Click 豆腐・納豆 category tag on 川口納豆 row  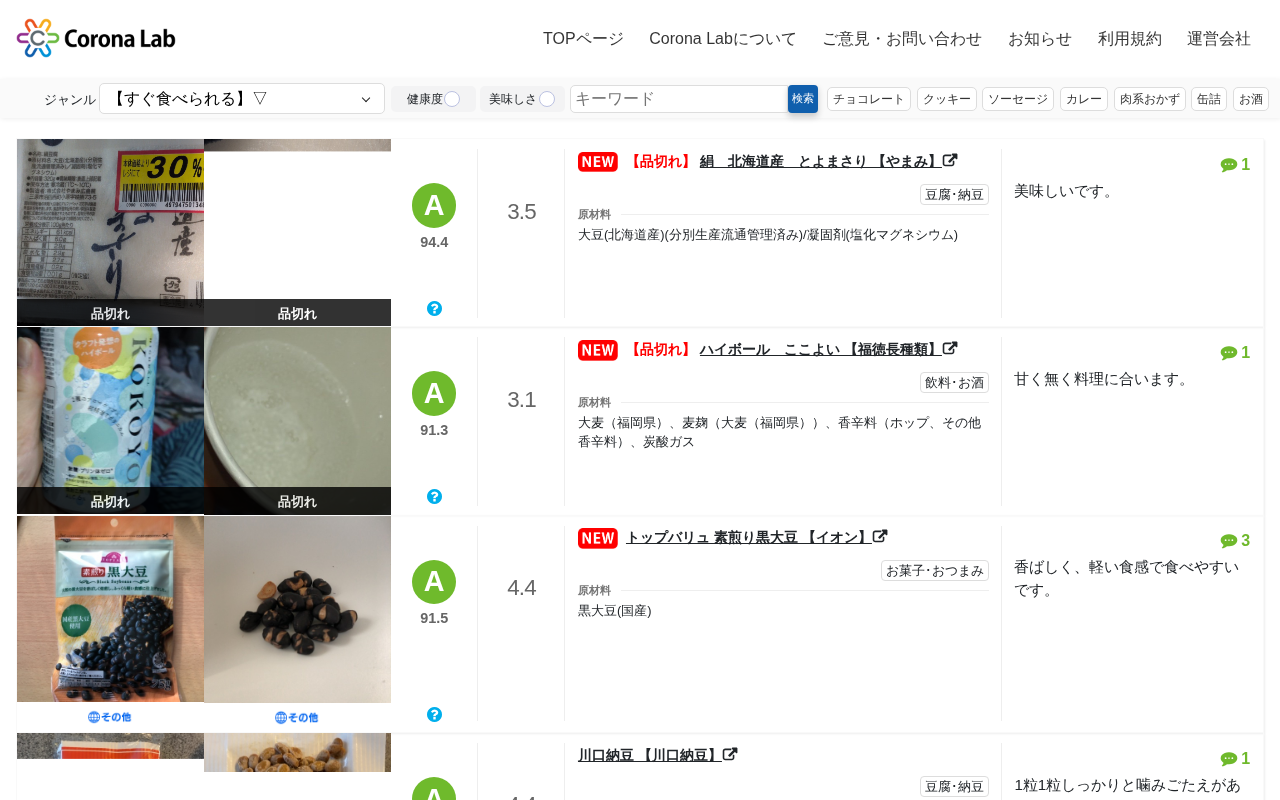coord(954,787)
